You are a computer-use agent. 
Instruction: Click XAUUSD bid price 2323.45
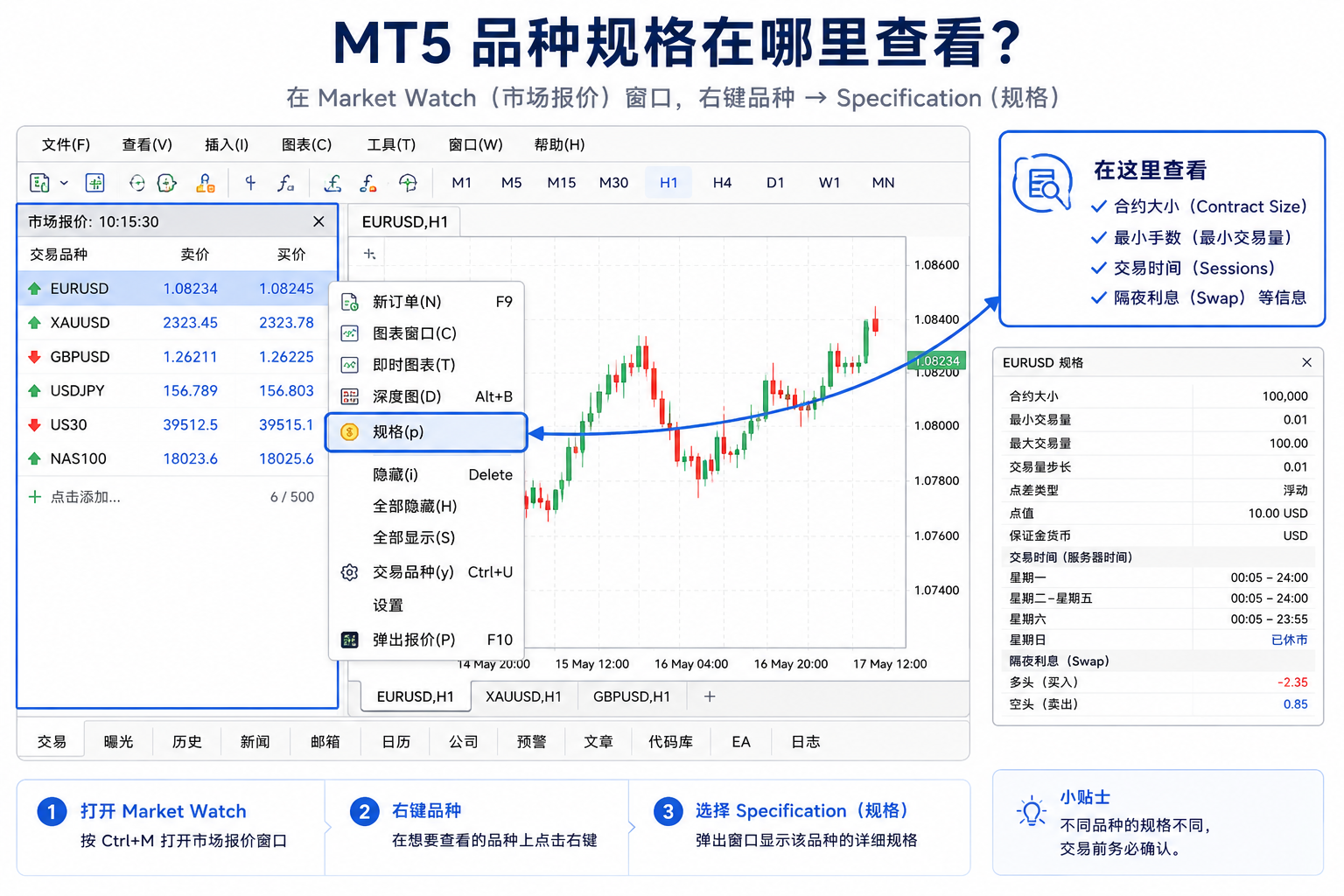coord(190,323)
